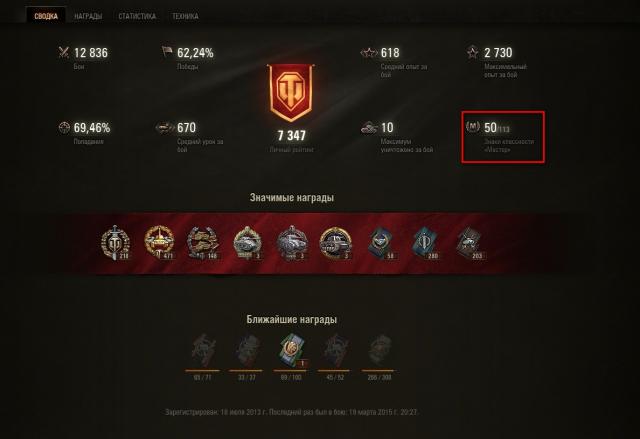Click the flag victories icon next to 62,24%
The height and width of the screenshot is (439, 640).
tap(167, 52)
